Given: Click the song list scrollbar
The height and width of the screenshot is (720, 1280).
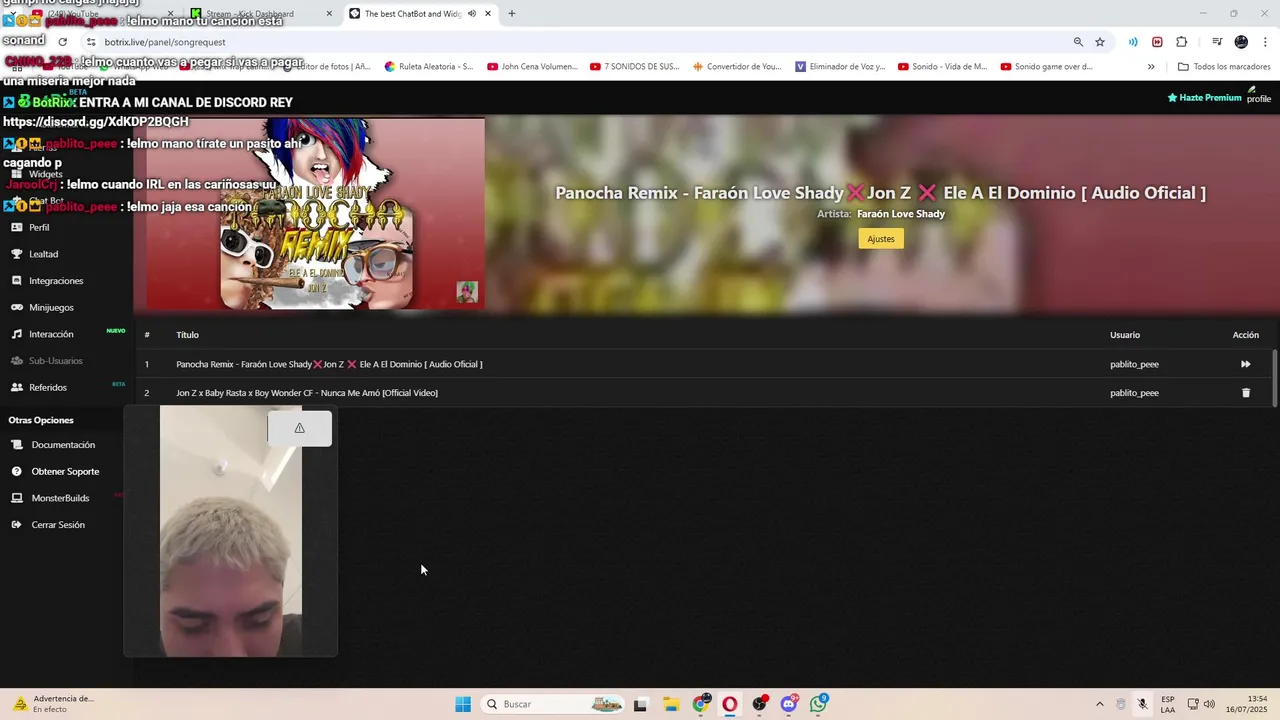Looking at the screenshot, I should tap(1274, 378).
